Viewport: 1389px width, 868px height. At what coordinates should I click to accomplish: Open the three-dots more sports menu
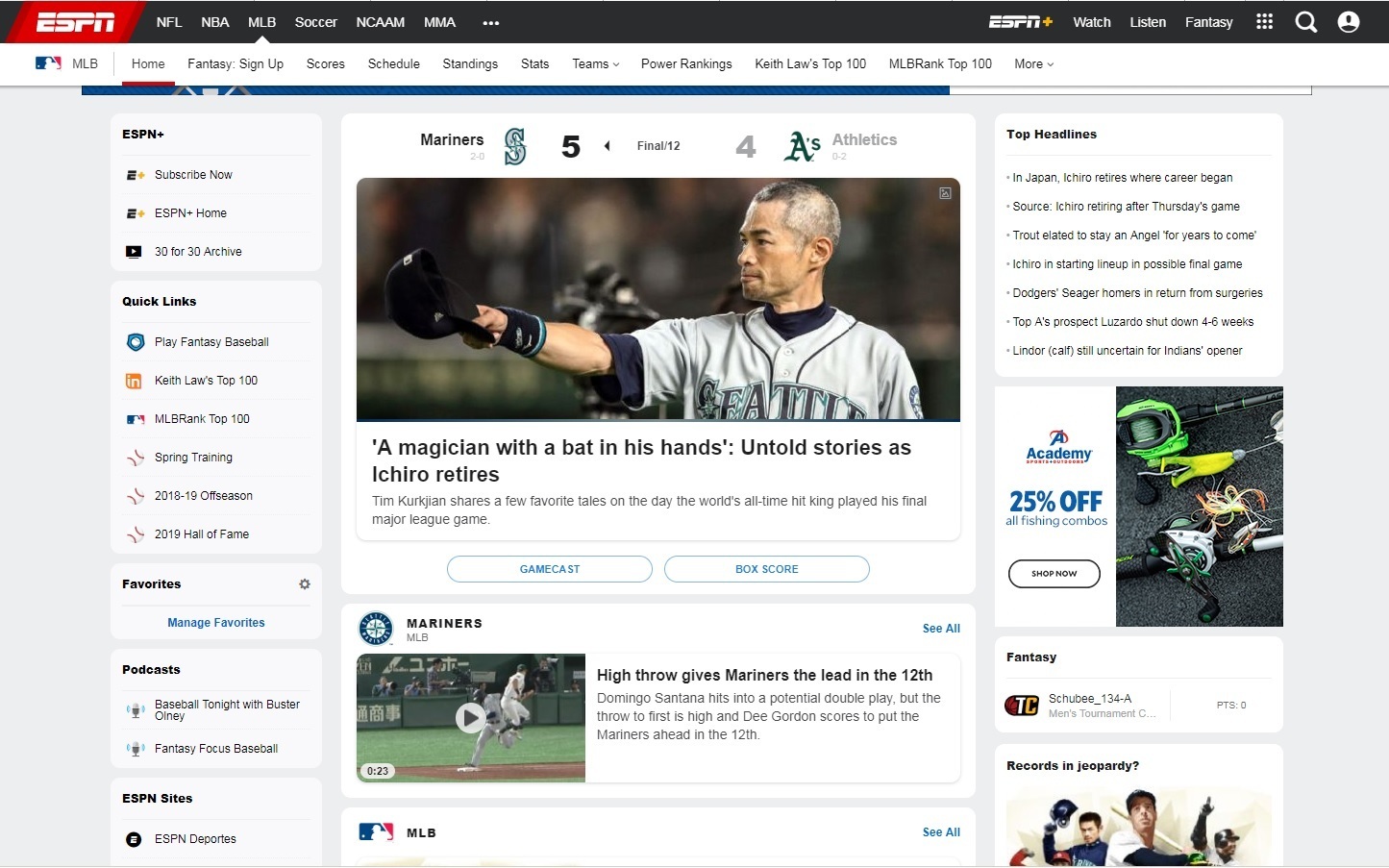491,23
